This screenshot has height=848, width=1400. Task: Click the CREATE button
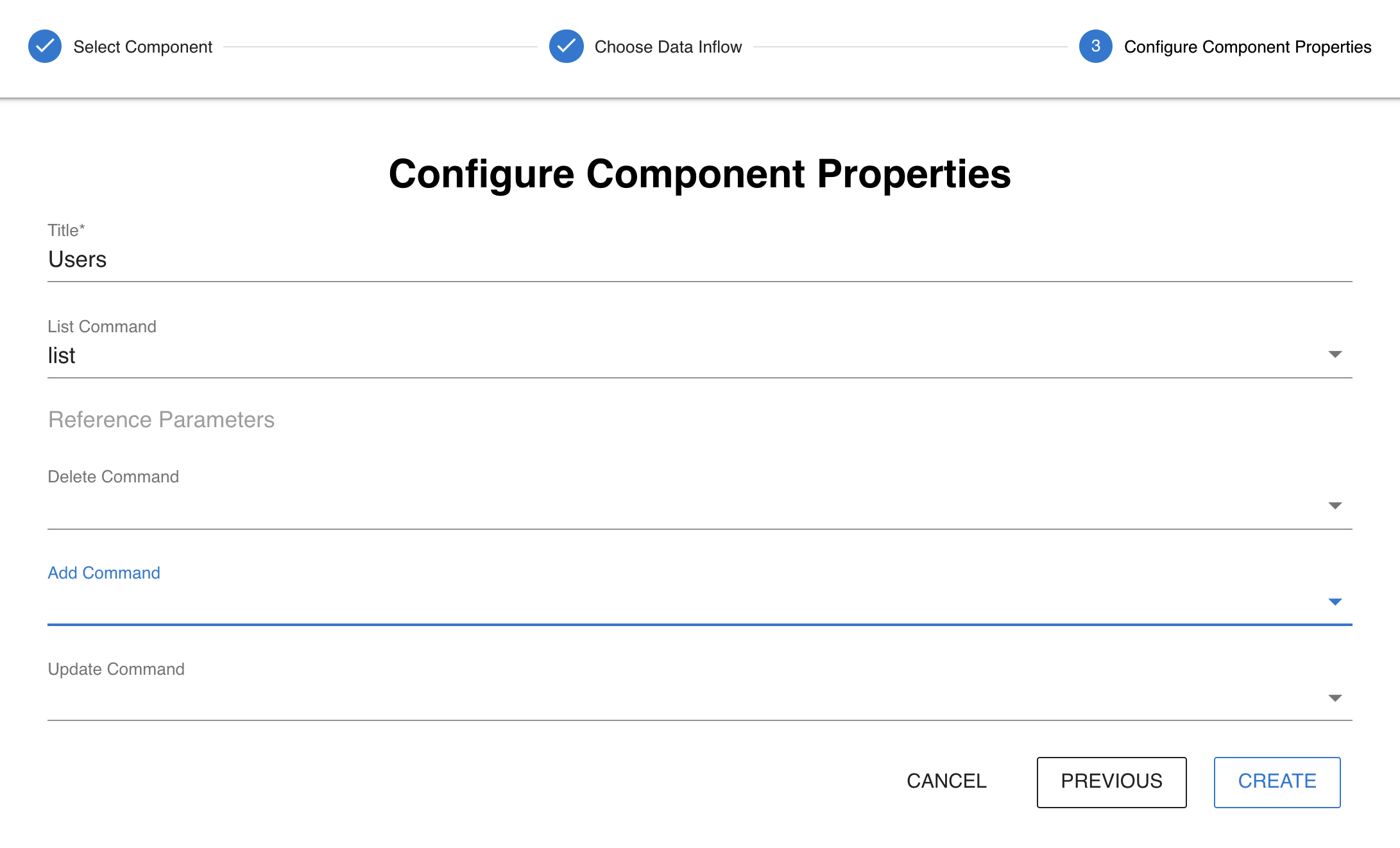1277,782
